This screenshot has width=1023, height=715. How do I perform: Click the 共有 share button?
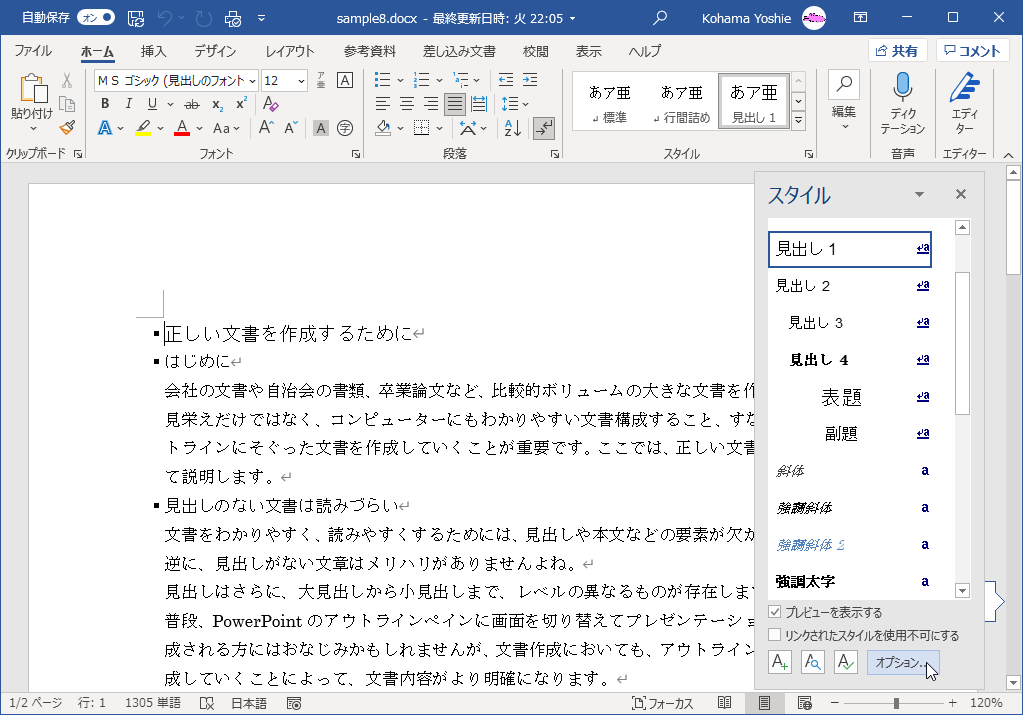coord(896,51)
